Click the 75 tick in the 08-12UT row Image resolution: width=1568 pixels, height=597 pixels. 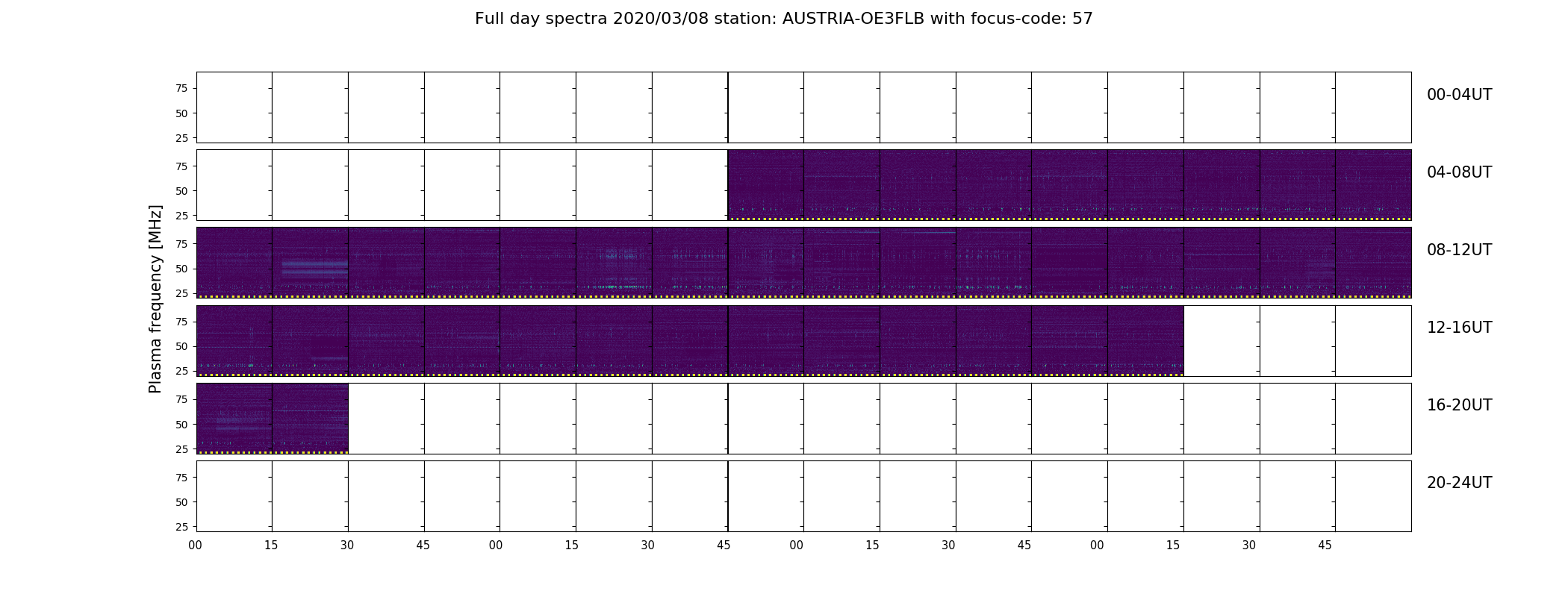pos(181,244)
